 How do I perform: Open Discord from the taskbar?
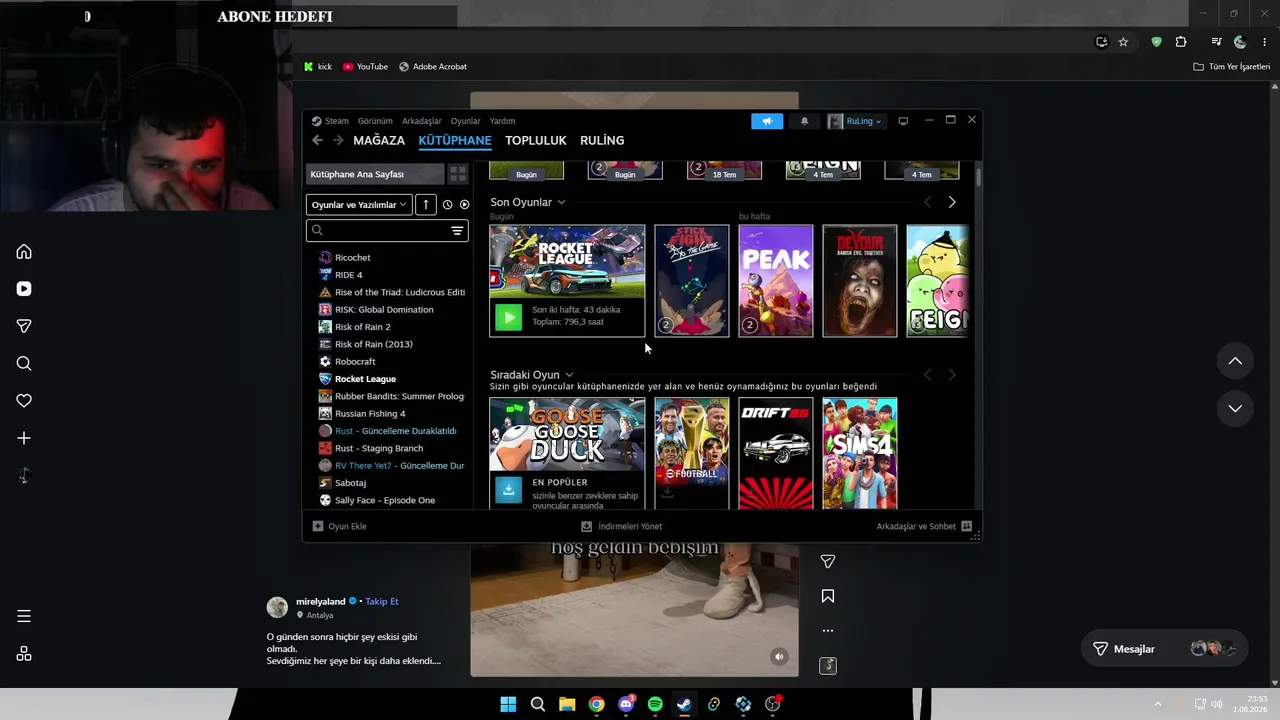point(626,704)
